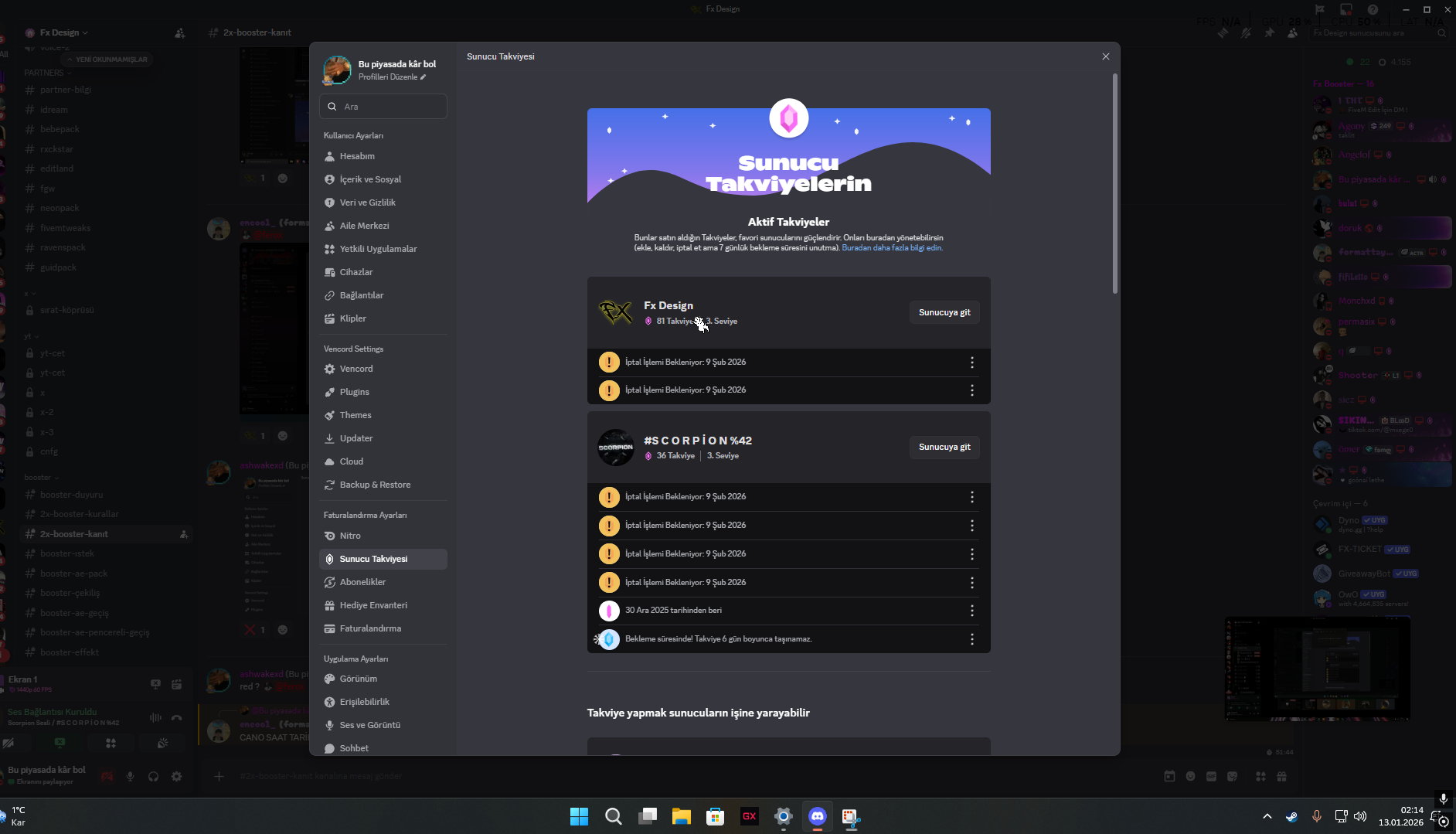Open Vencord Themes settings
This screenshot has width=1456, height=834.
click(383, 415)
